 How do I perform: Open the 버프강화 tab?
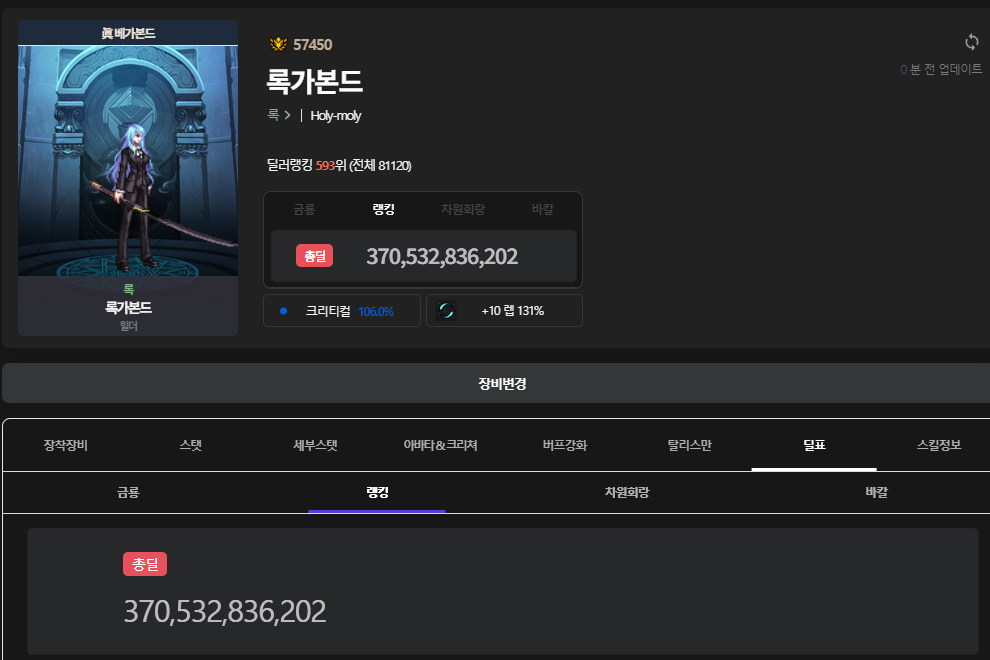(x=565, y=445)
